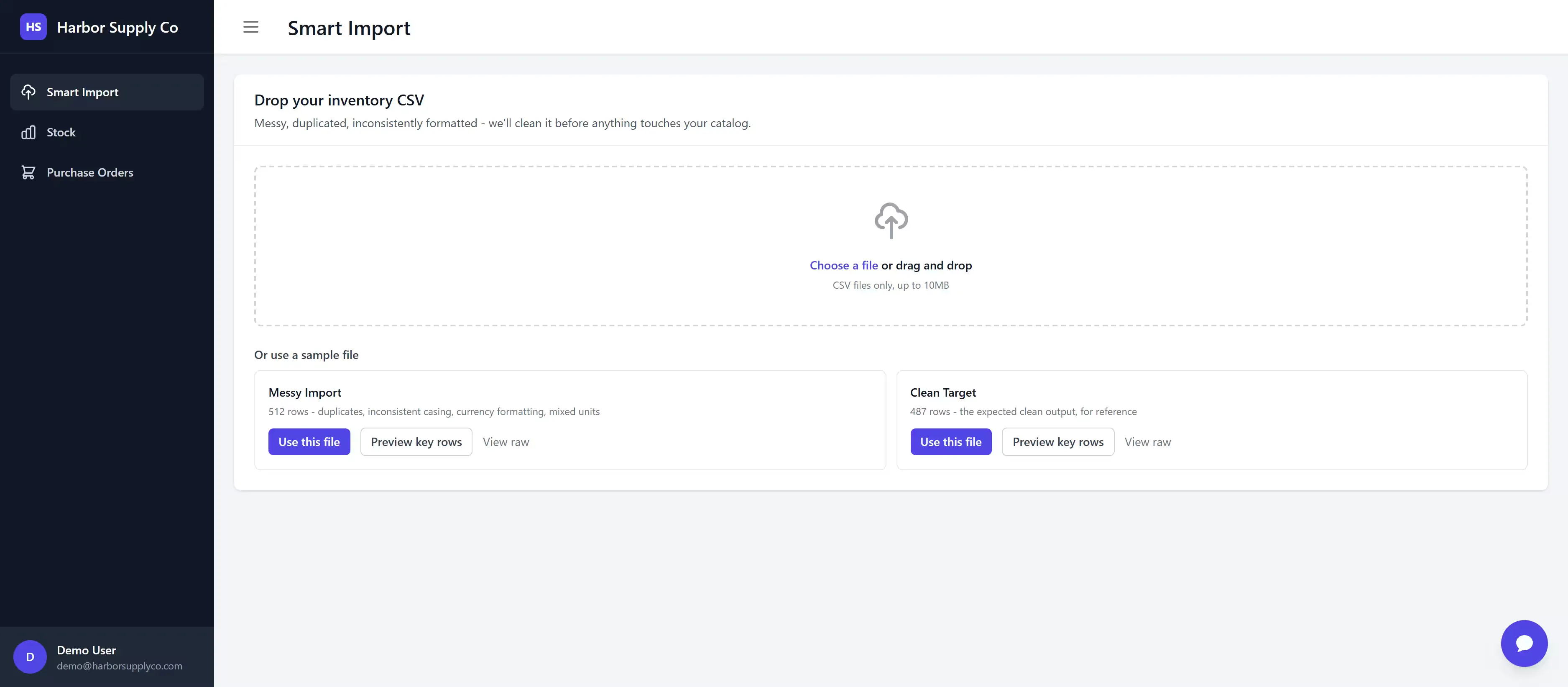Click the Stock bar chart icon
This screenshot has width=1568, height=687.
28,132
